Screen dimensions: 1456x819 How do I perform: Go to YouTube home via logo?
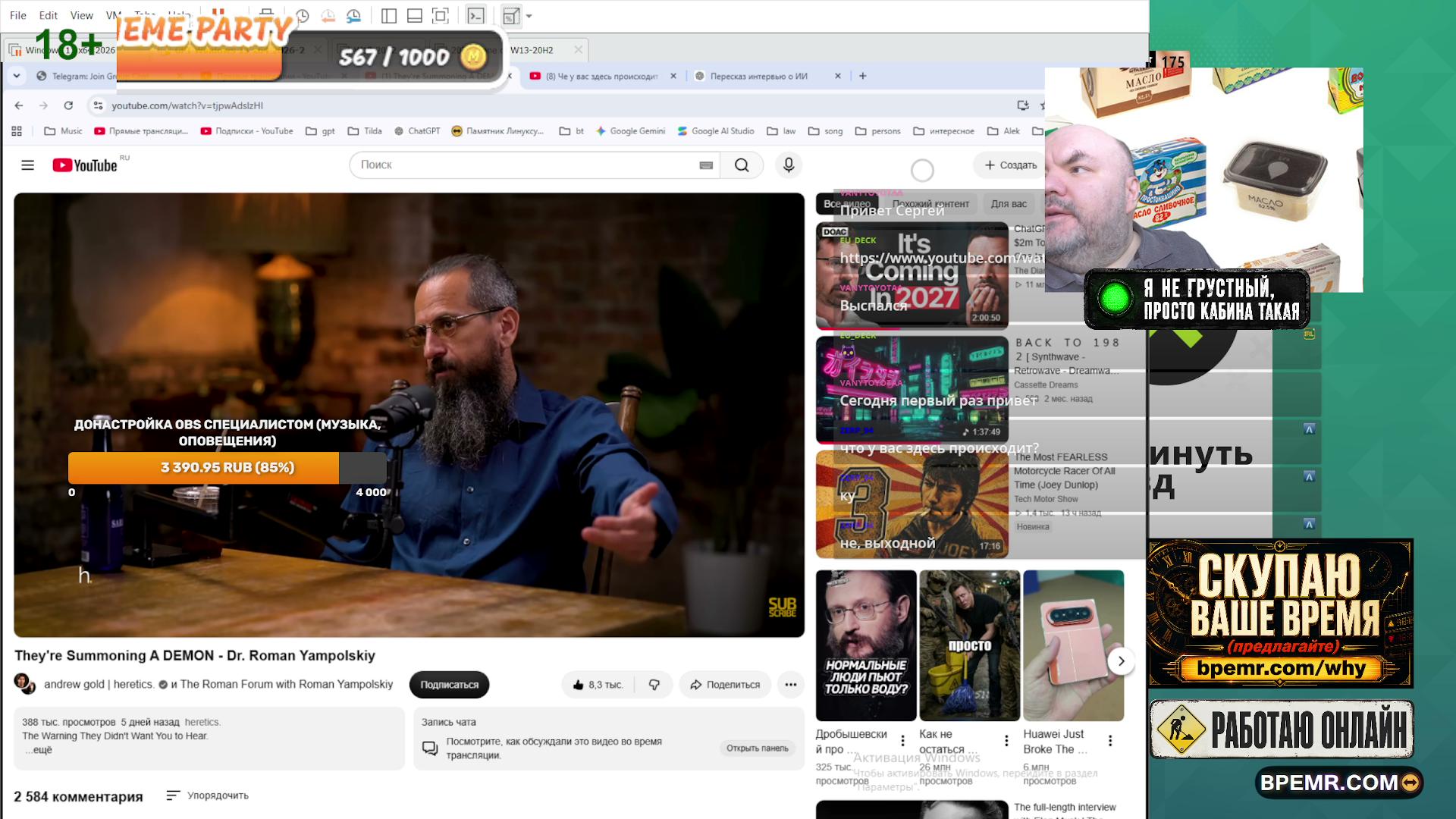85,165
